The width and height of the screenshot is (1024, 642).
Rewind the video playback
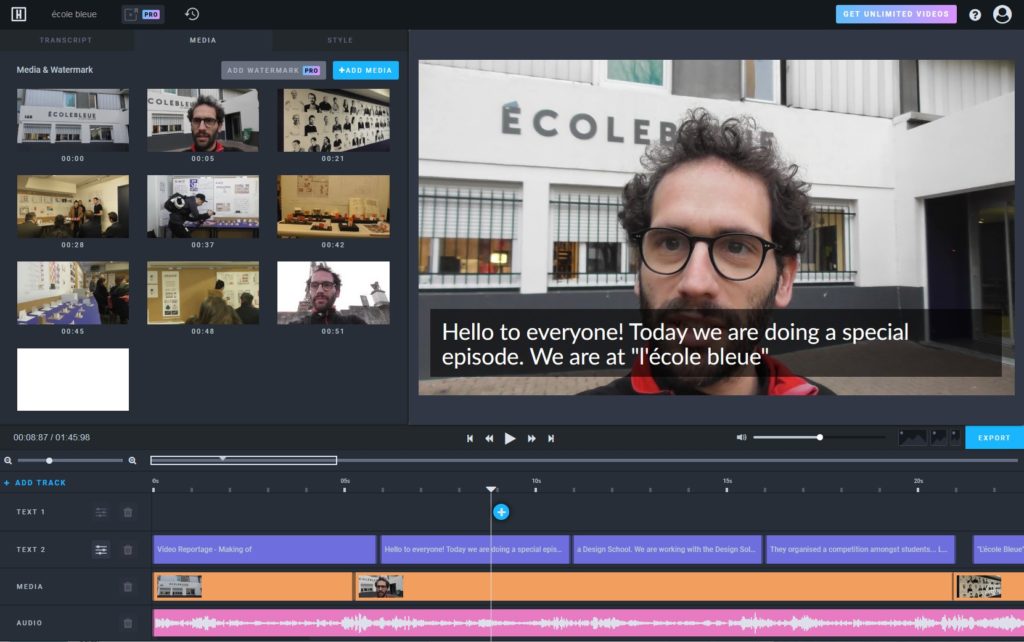[489, 438]
